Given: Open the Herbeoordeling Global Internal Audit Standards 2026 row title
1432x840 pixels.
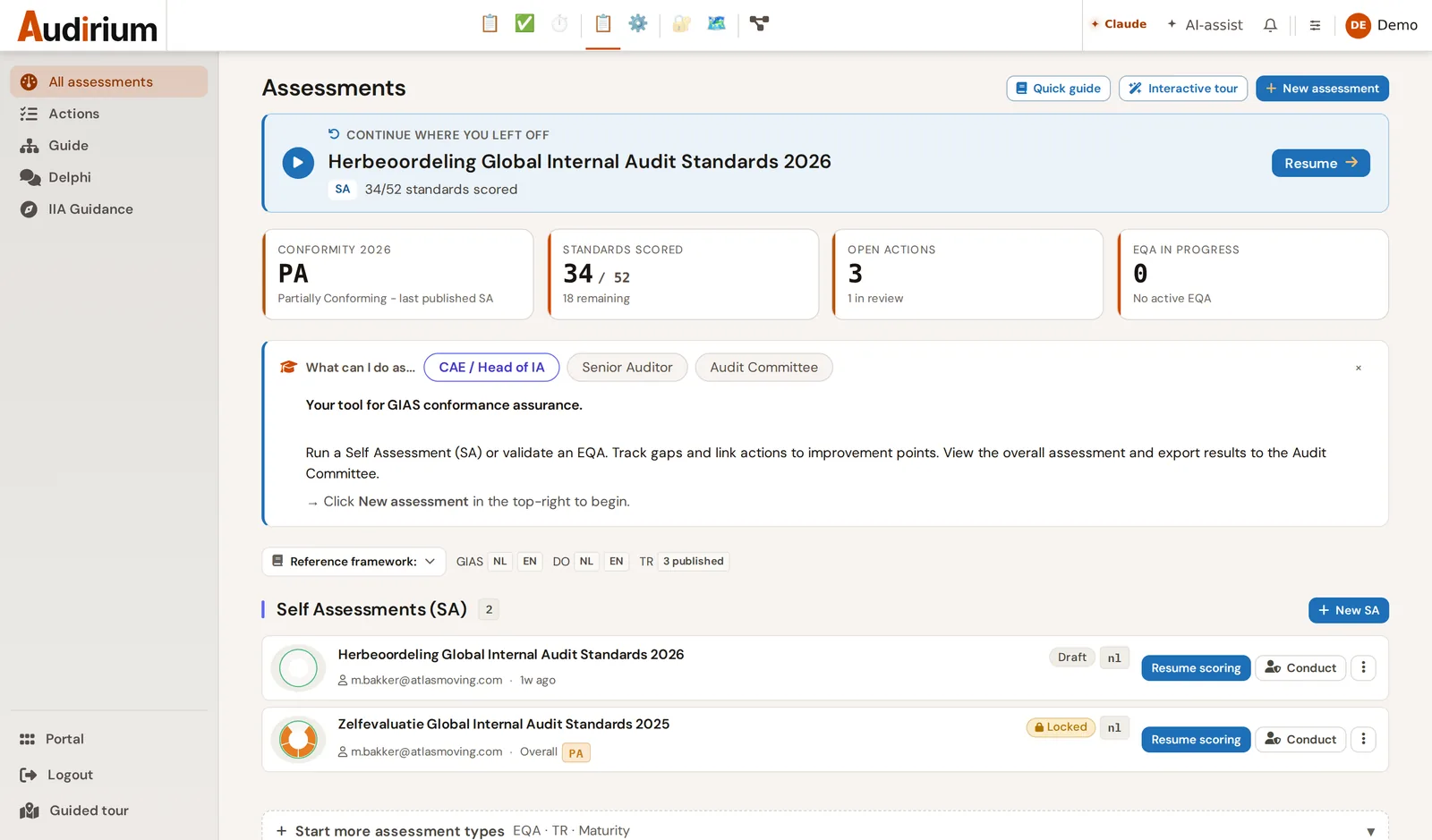Looking at the screenshot, I should 511,655.
